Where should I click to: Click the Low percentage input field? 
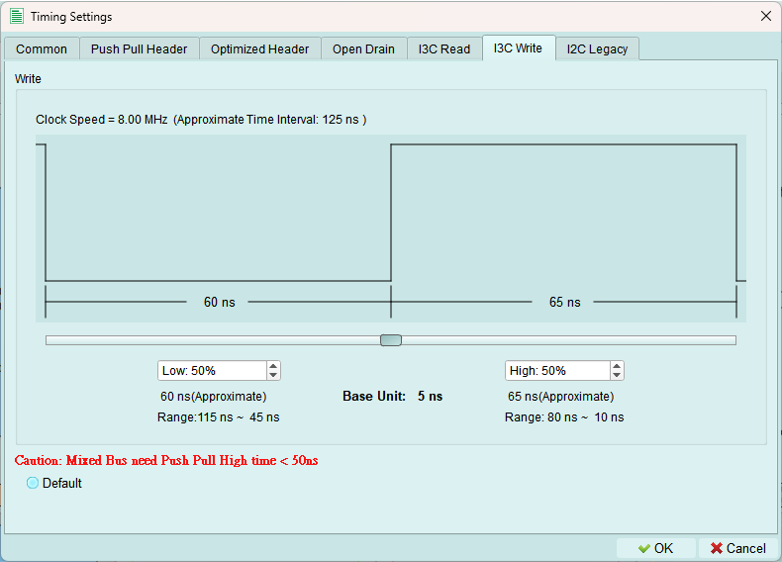tap(212, 371)
